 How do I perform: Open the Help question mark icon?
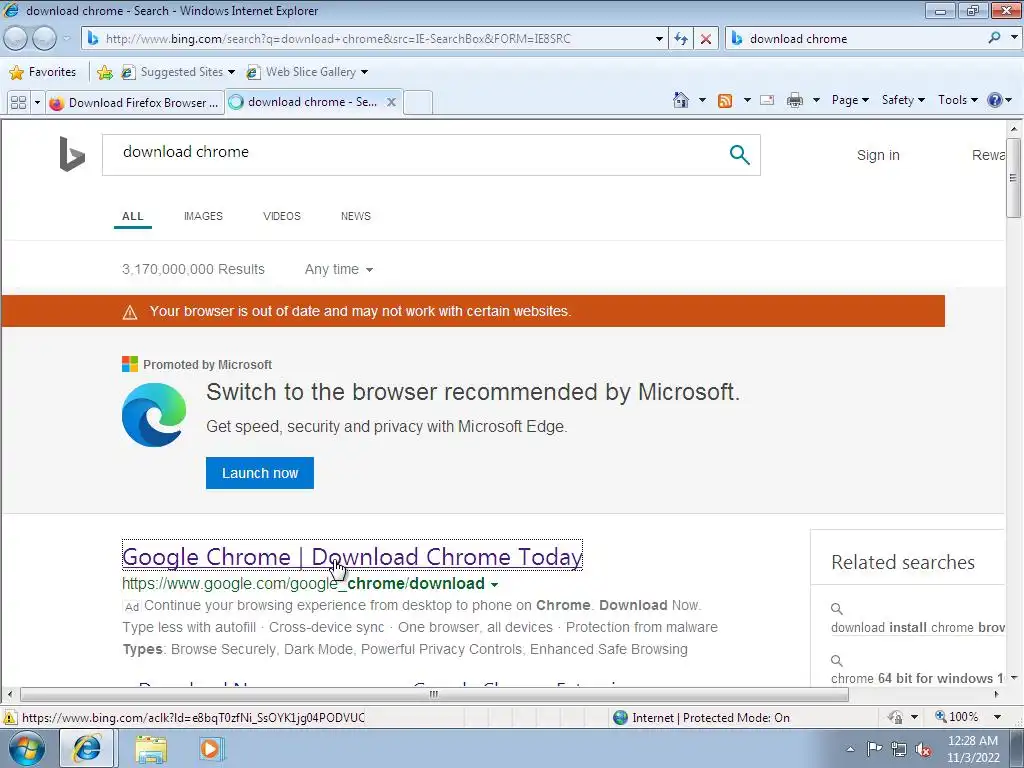click(x=995, y=100)
